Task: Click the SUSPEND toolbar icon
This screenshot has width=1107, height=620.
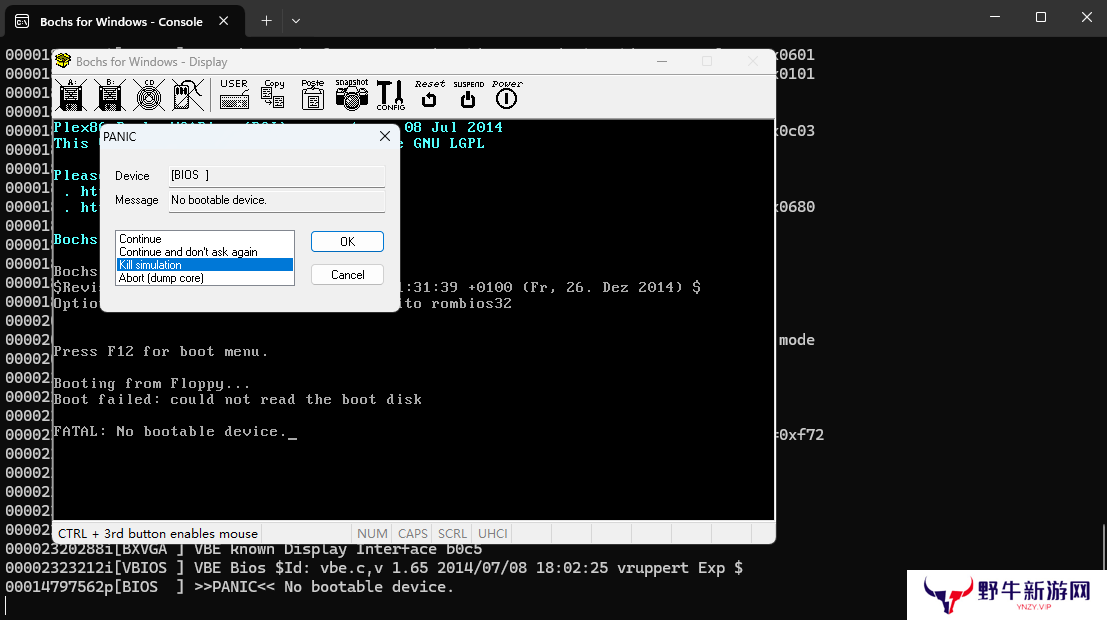Action: [468, 94]
